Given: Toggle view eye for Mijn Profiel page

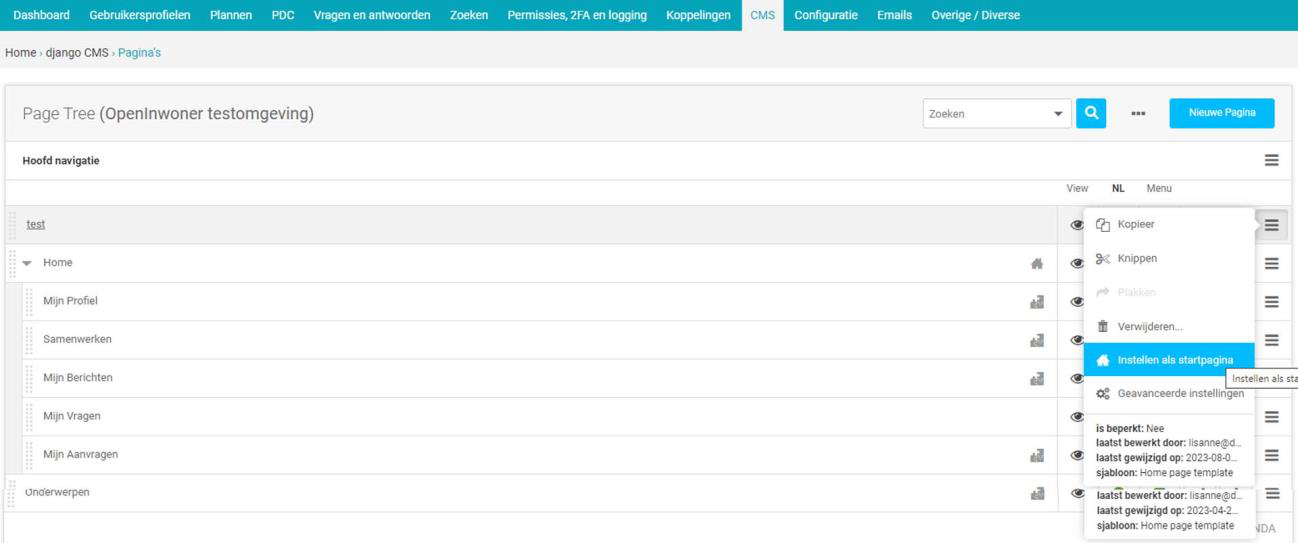Looking at the screenshot, I should pos(1077,302).
